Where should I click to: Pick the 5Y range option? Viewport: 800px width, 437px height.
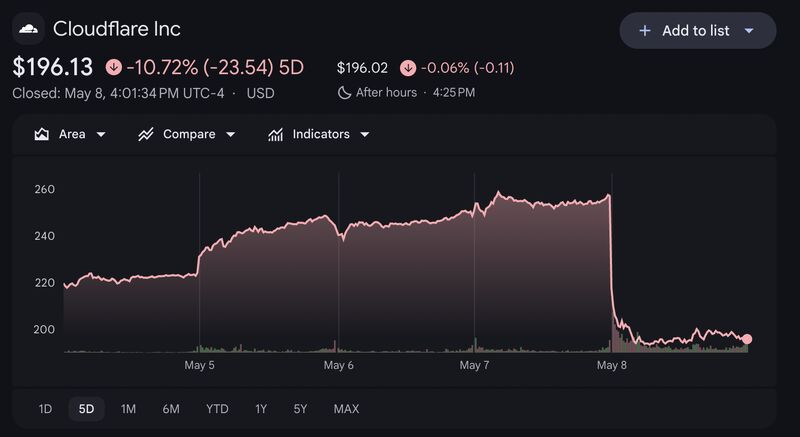click(301, 409)
